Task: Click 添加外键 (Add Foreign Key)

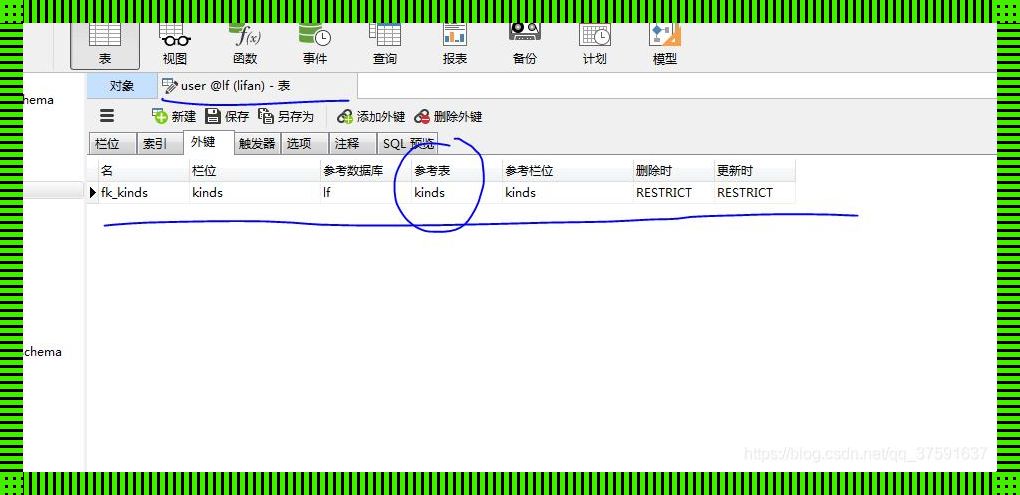Action: point(371,116)
